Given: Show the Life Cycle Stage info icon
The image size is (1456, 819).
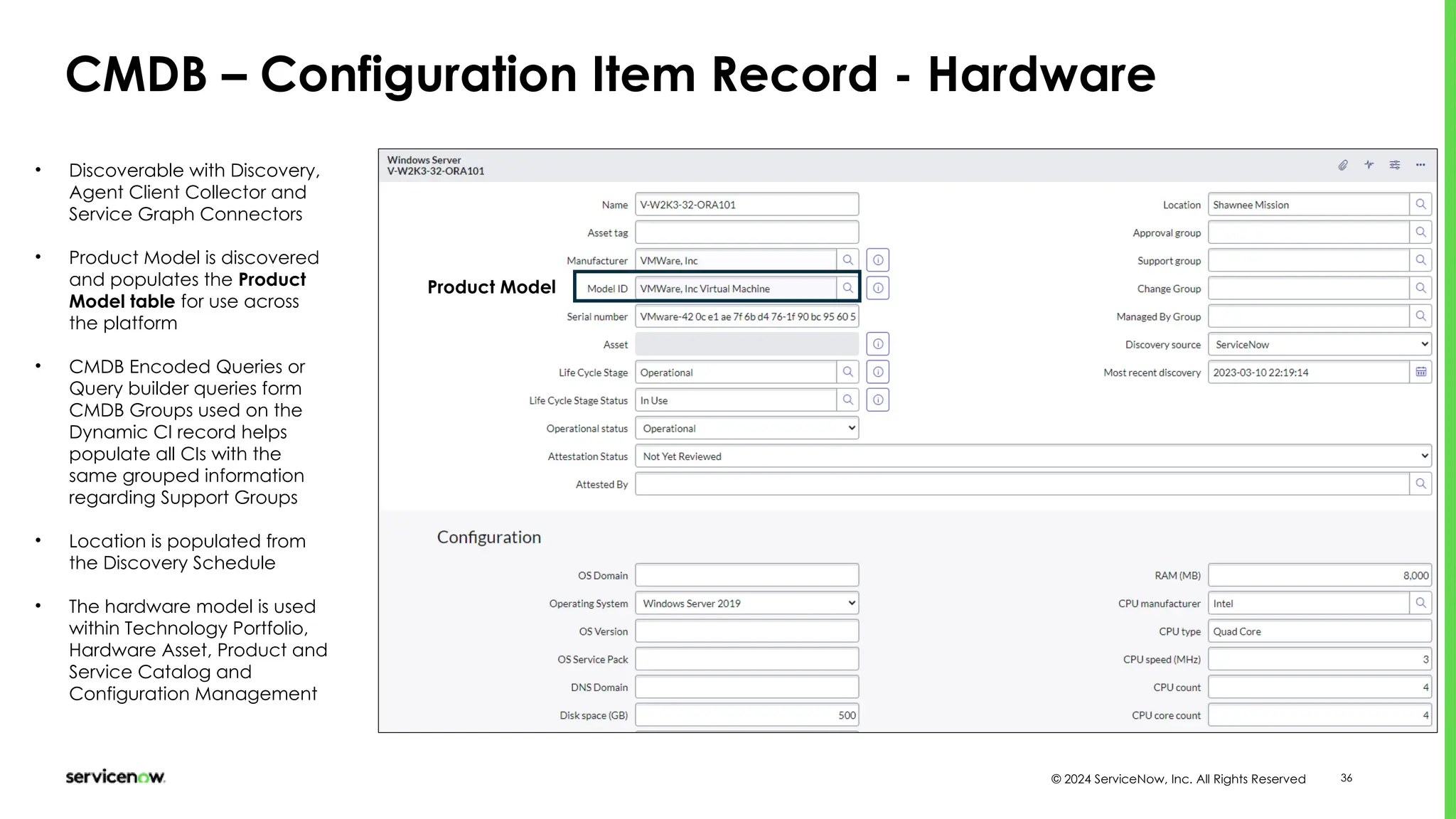Looking at the screenshot, I should 878,372.
